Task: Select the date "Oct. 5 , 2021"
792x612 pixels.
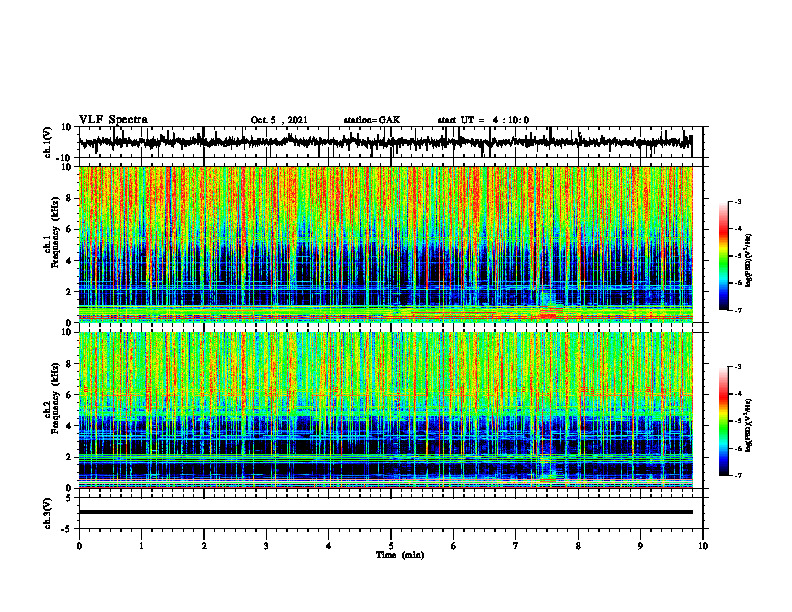Action: (279, 120)
